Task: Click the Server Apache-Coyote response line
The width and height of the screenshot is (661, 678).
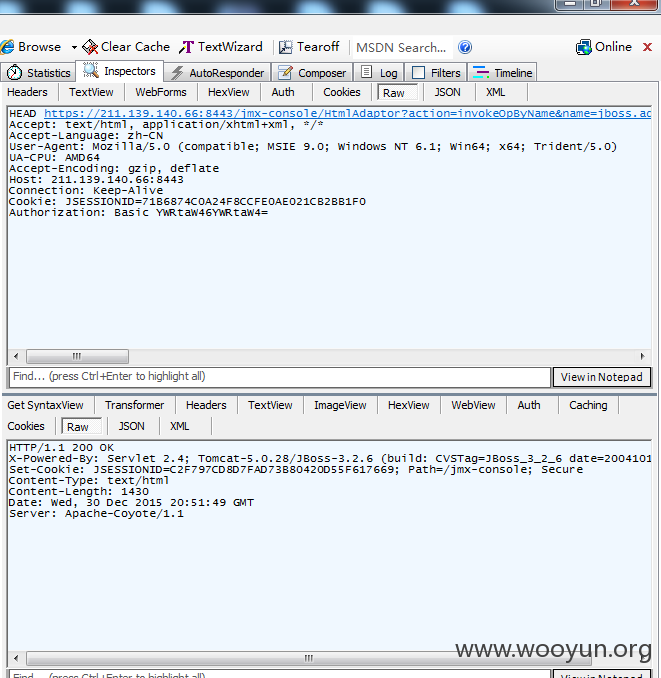Action: click(96, 514)
